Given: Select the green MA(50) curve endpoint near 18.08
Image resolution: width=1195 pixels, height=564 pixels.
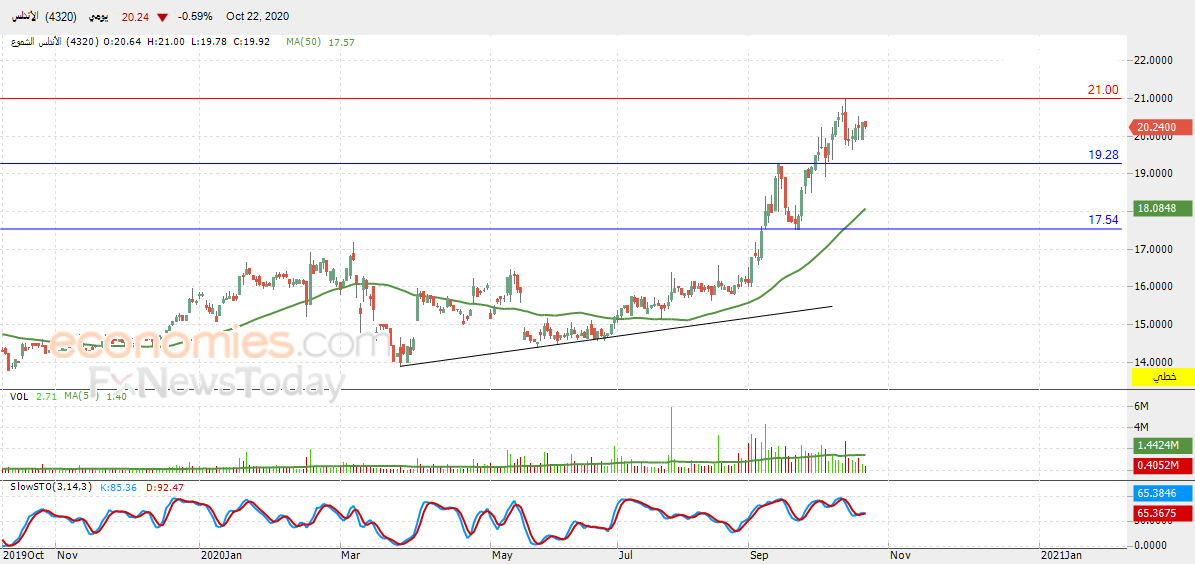Looking at the screenshot, I should (x=863, y=209).
